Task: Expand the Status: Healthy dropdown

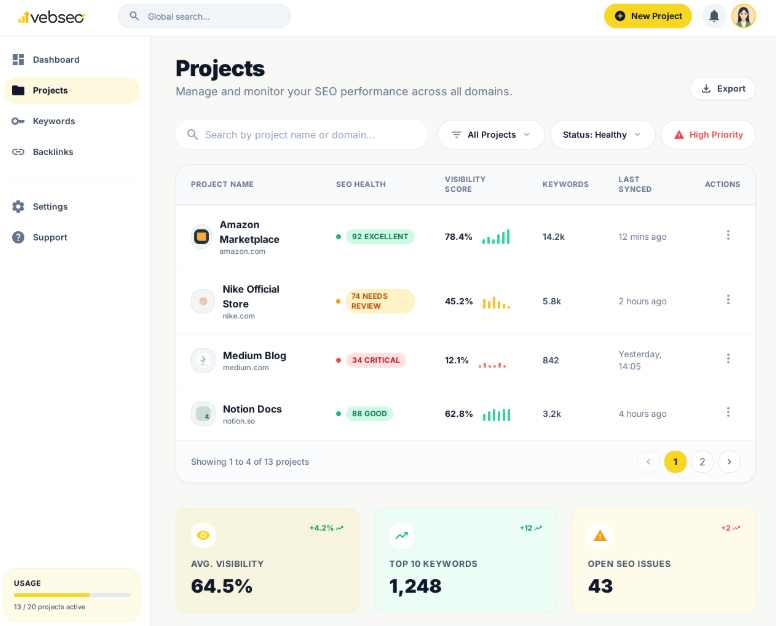Action: click(602, 135)
